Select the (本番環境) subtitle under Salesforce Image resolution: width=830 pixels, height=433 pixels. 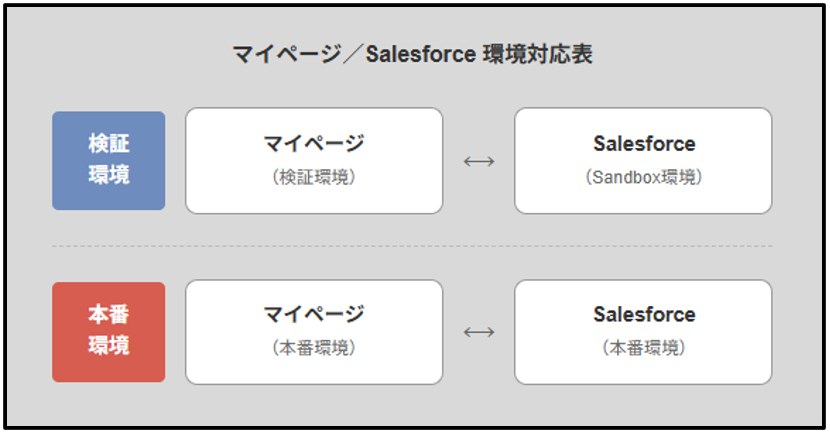pos(643,348)
